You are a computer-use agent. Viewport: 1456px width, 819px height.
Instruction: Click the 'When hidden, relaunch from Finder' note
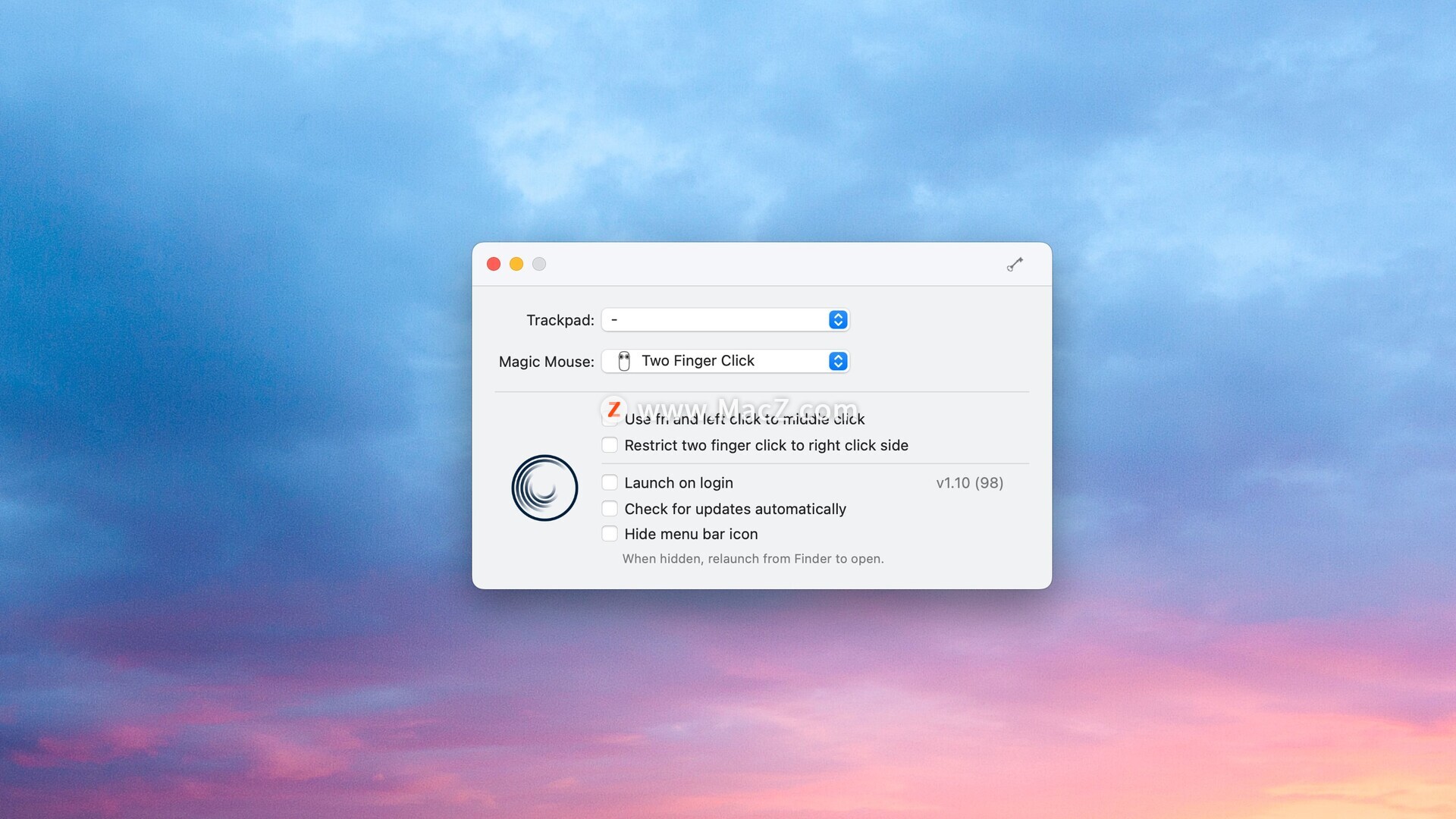(753, 559)
